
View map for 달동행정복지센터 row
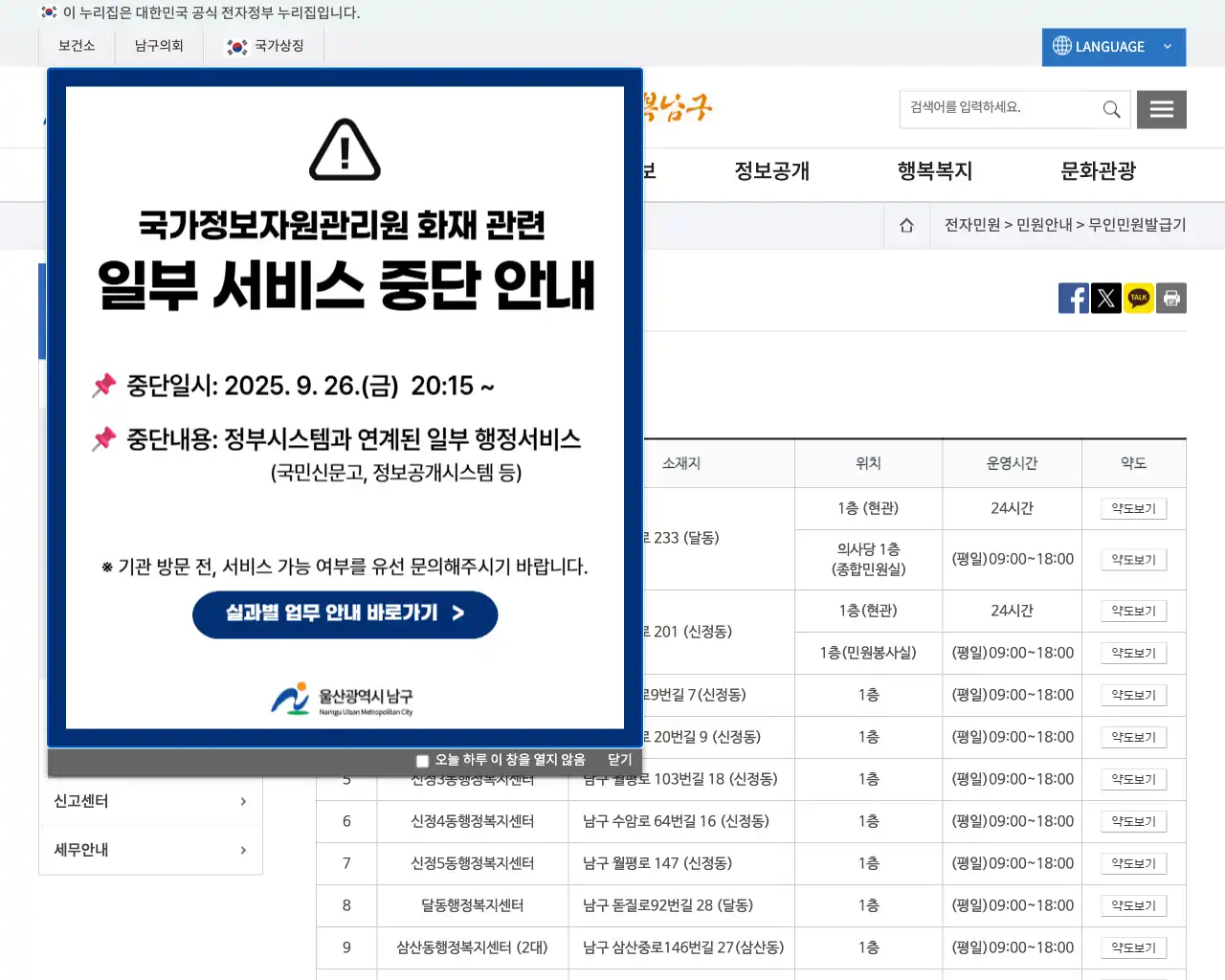click(x=1133, y=906)
